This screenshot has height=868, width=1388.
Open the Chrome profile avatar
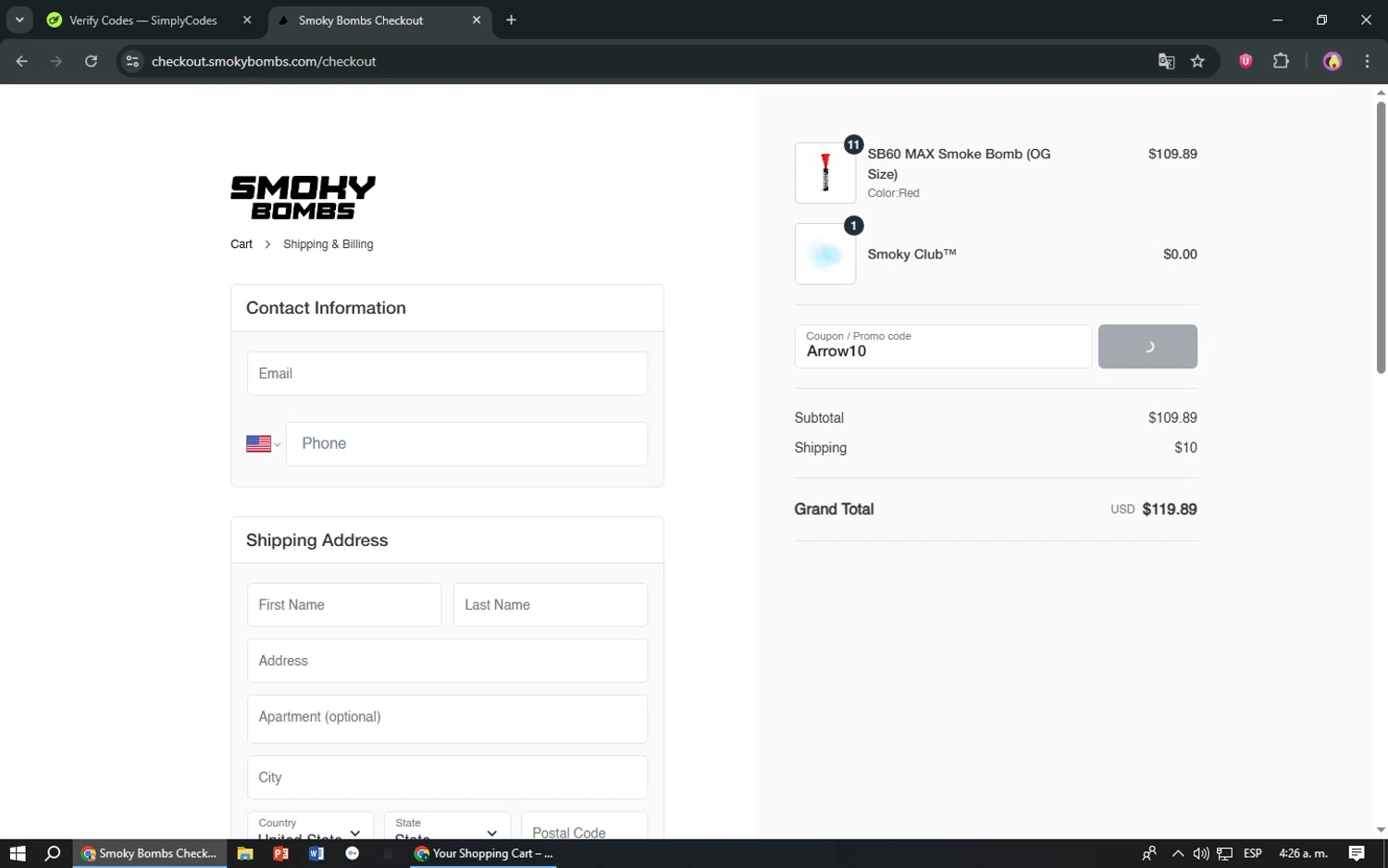tap(1332, 61)
